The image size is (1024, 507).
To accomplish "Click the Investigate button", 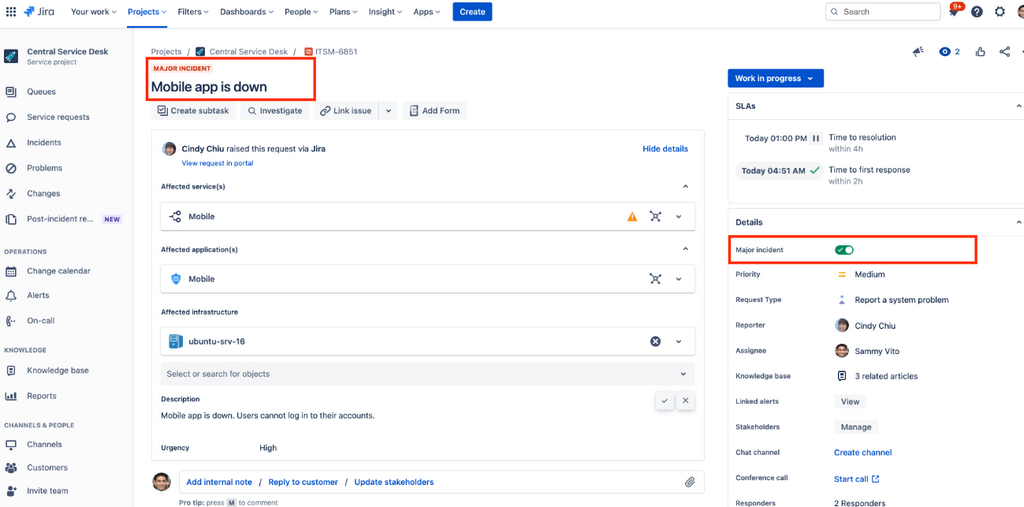I will (274, 111).
